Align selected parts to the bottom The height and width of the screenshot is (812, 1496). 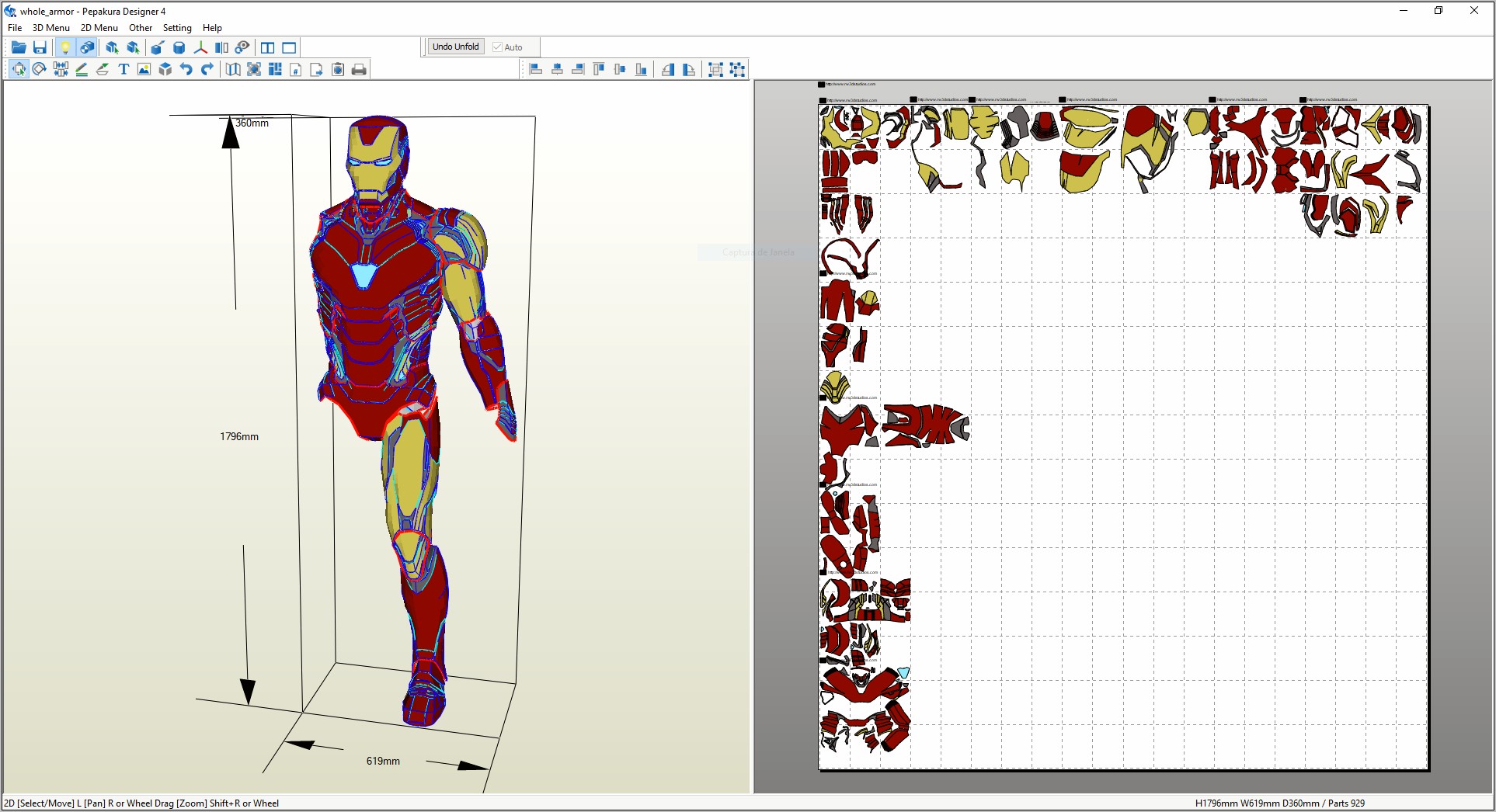pos(641,70)
